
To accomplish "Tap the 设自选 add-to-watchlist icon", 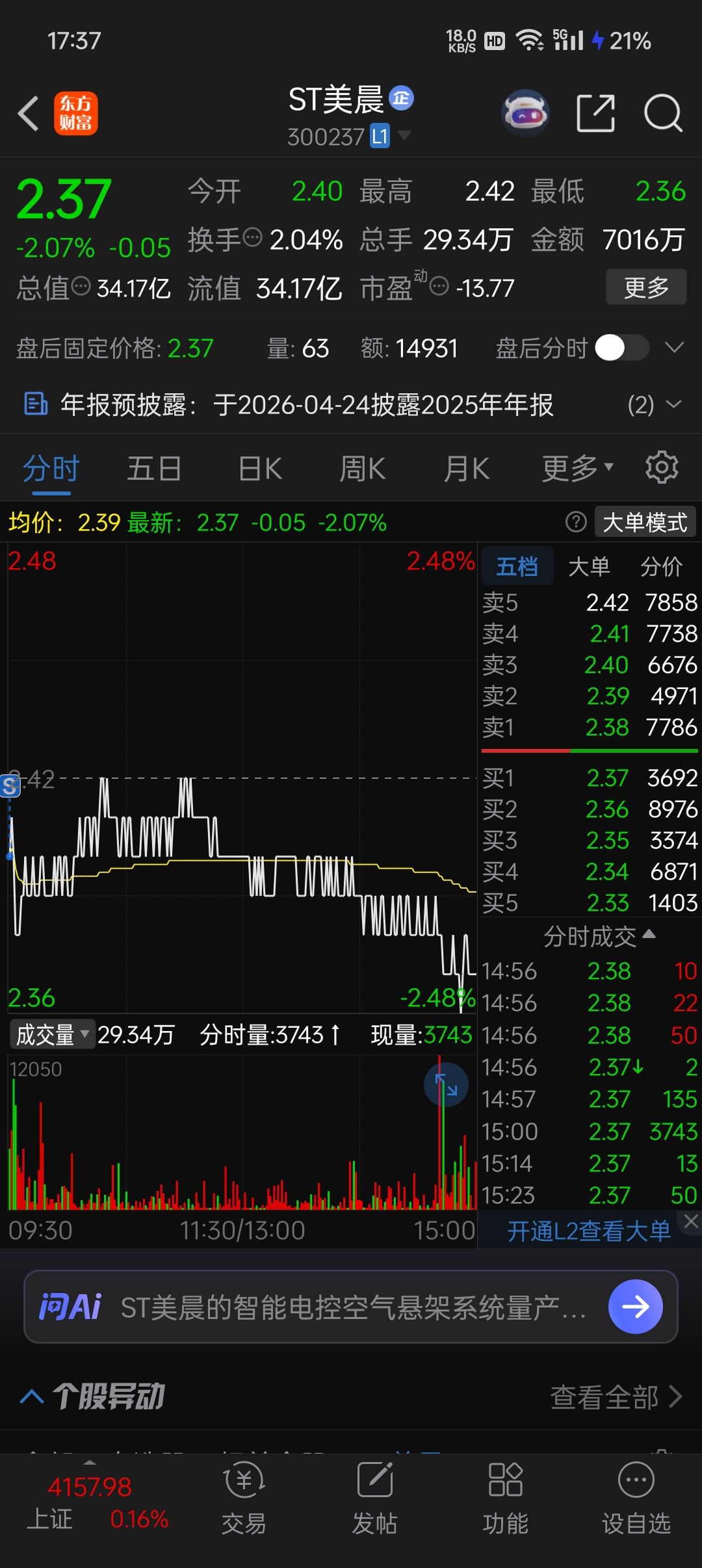I will coord(636,1498).
